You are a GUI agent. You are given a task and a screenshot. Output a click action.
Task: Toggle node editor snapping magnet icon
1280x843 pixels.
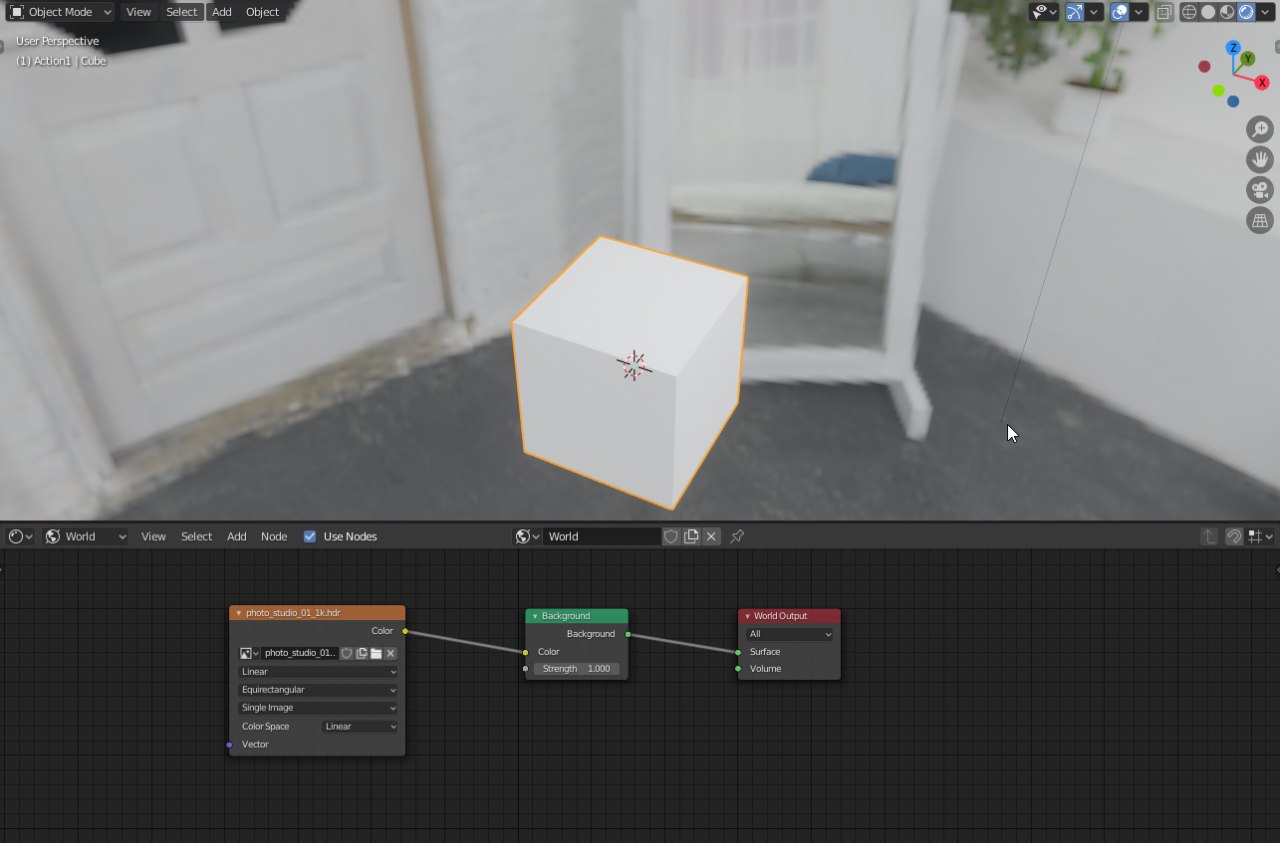(x=1234, y=536)
